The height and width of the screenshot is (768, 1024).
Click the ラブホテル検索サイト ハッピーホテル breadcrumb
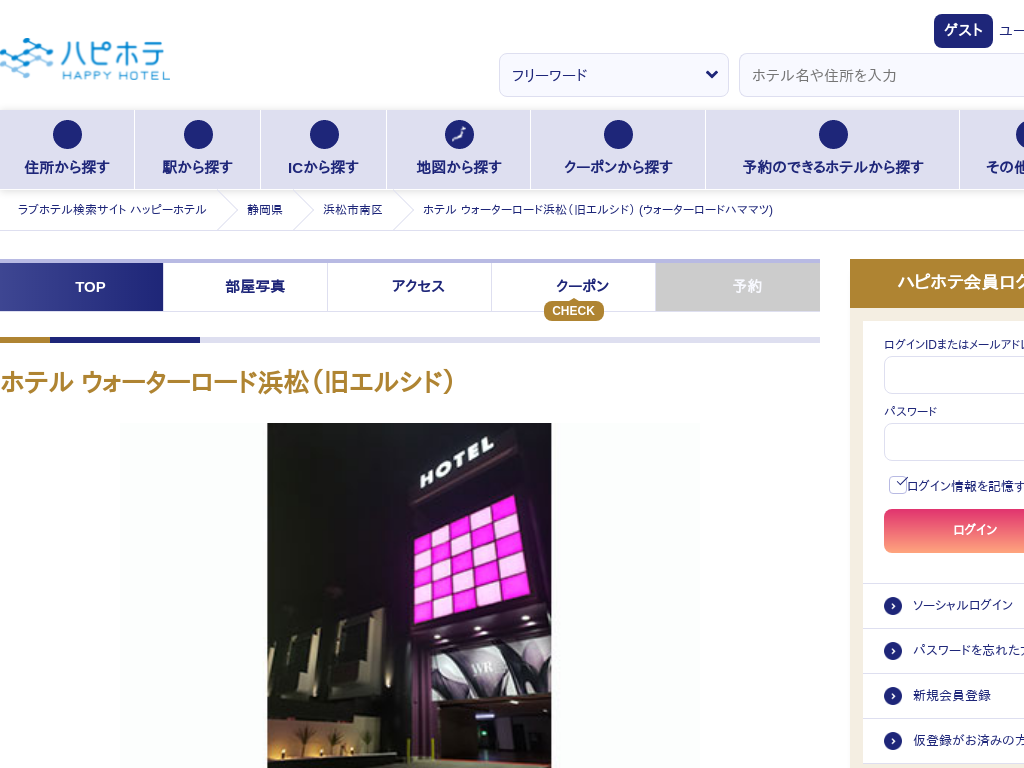coord(112,210)
